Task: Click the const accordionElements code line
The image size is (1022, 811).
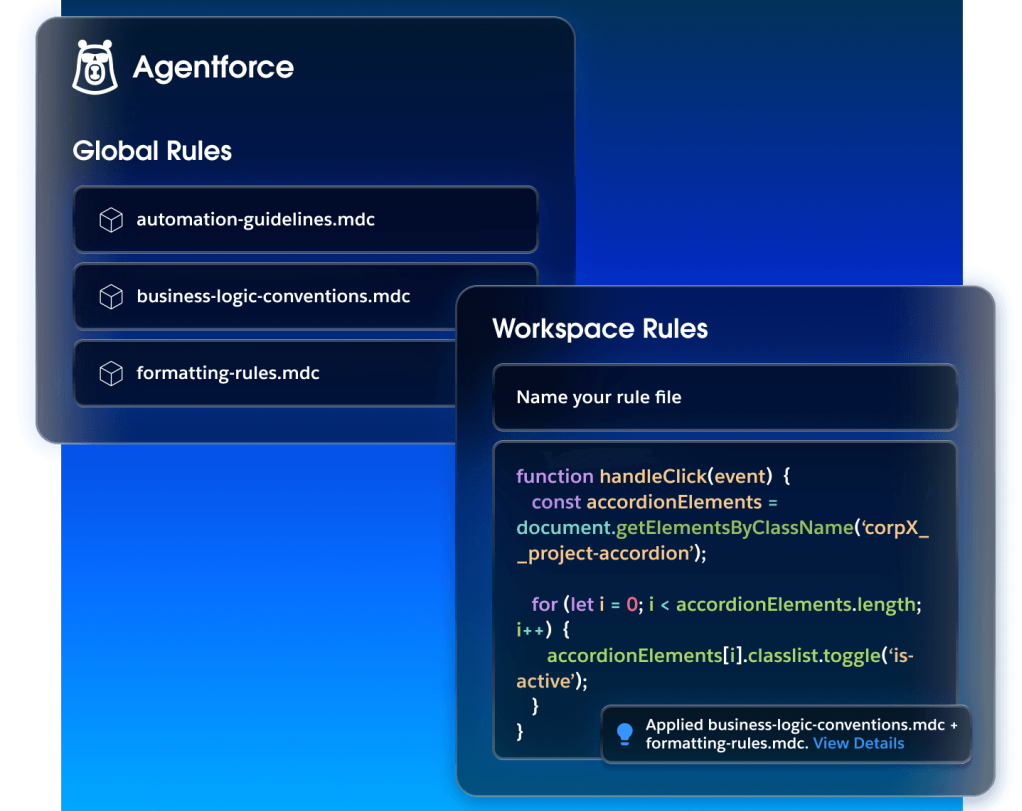Action: (x=654, y=502)
